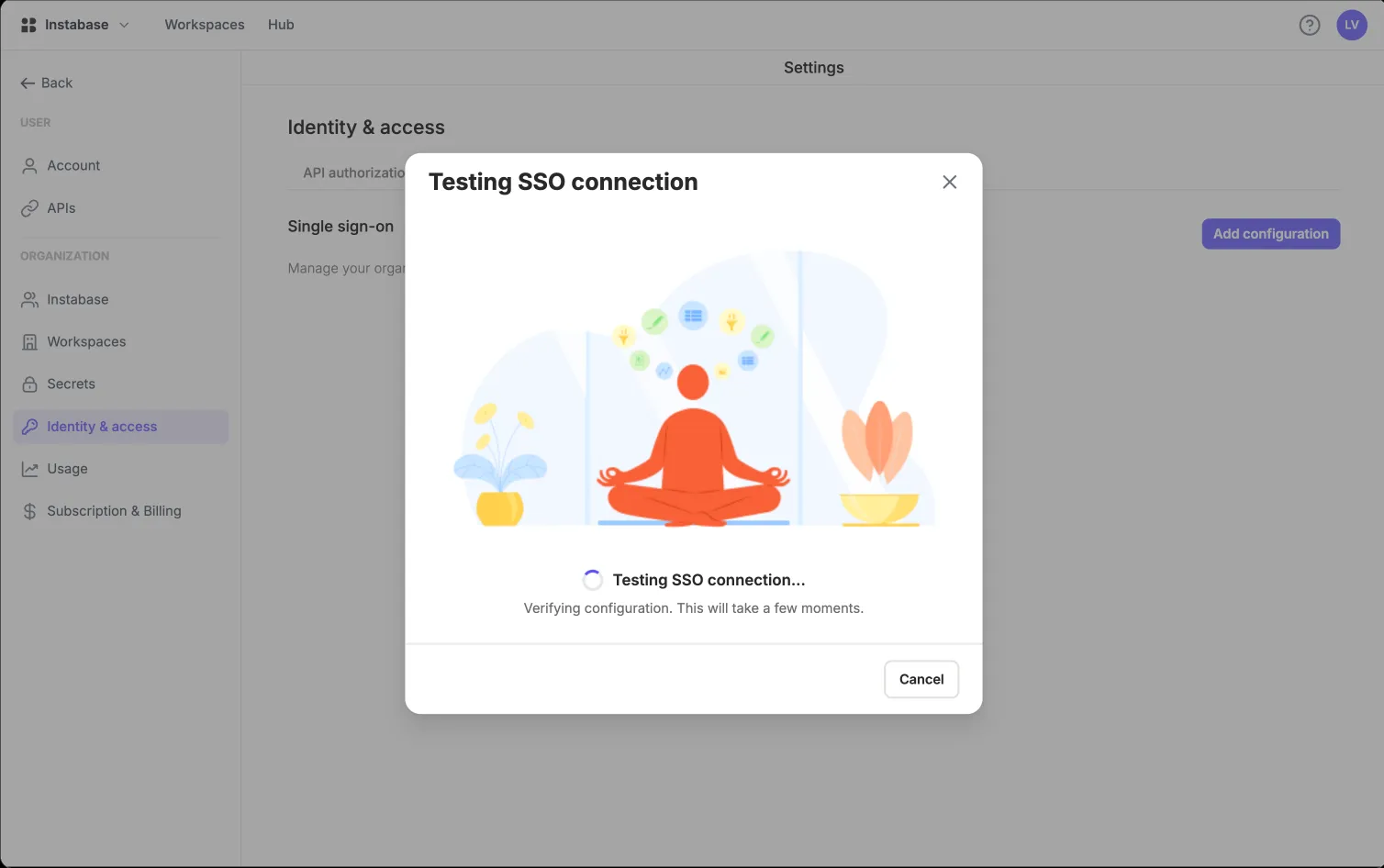Expand the Instabase top-bar dropdown chevron
The width and height of the screenshot is (1384, 868).
pos(124,25)
